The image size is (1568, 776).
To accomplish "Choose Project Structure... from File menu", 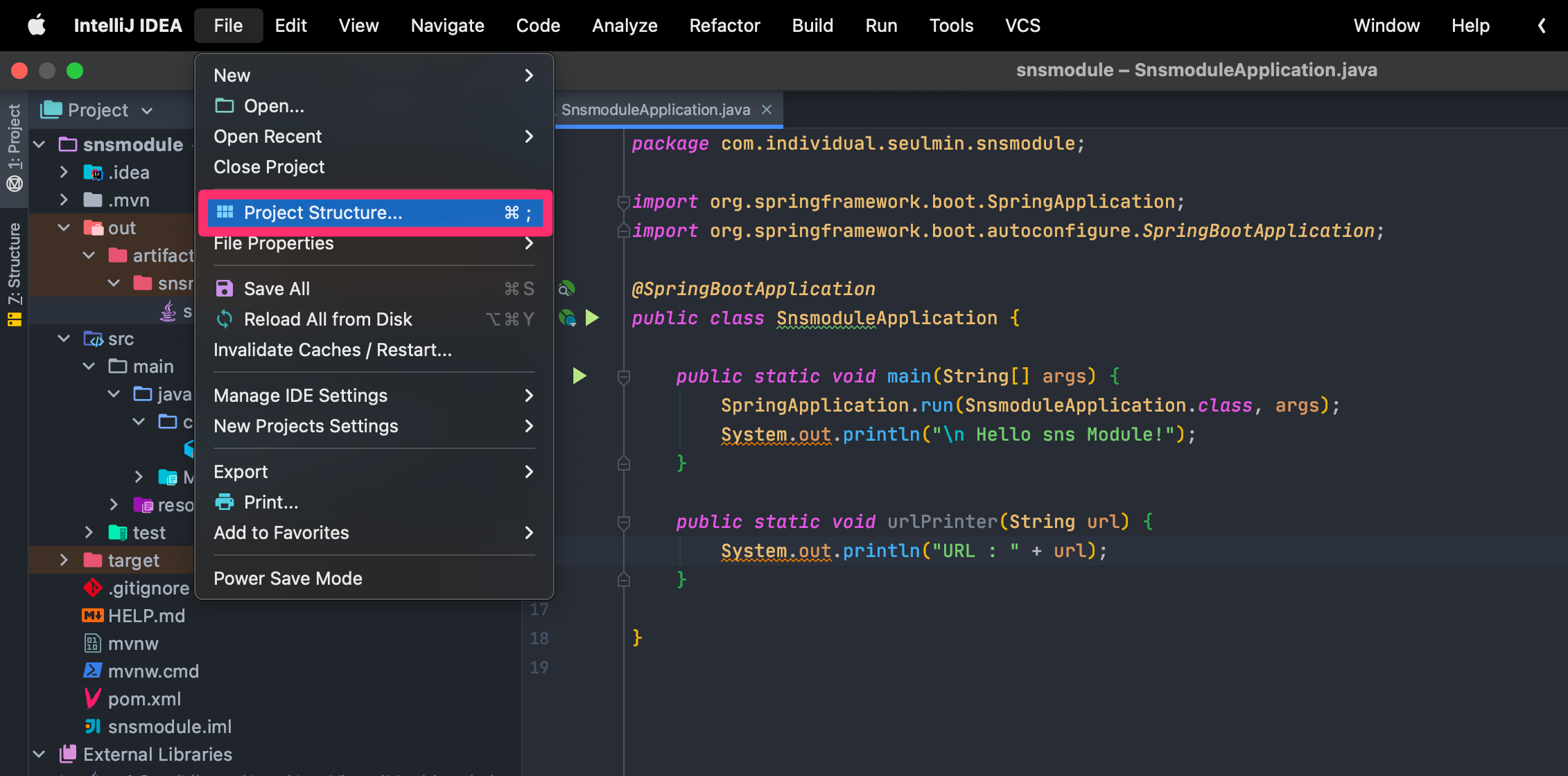I will point(322,213).
